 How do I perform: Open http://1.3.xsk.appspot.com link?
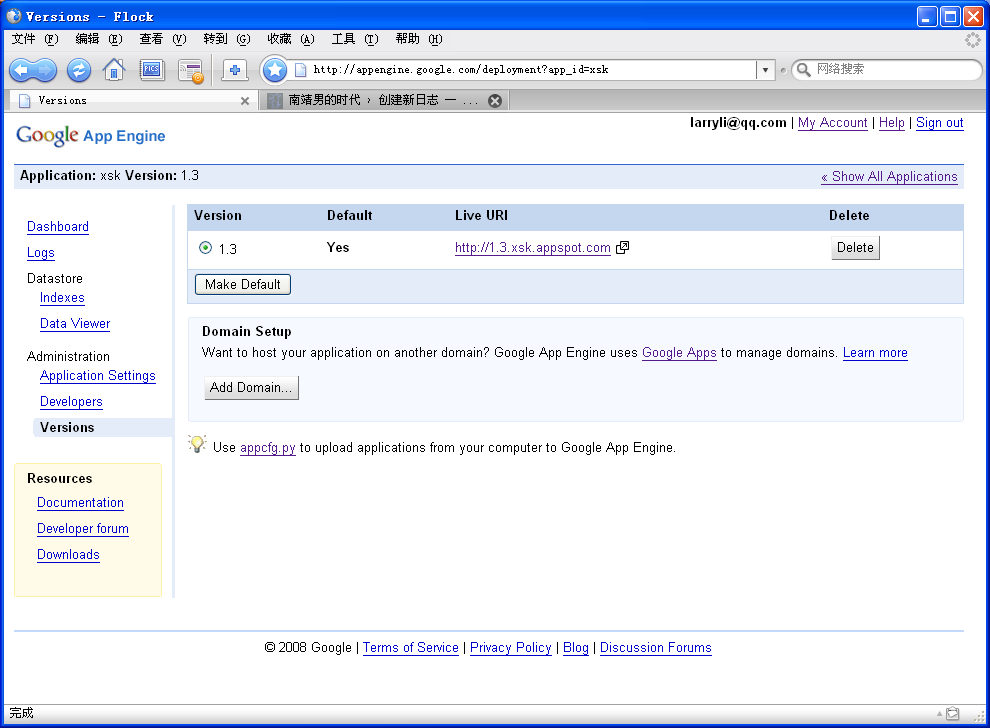(x=532, y=248)
